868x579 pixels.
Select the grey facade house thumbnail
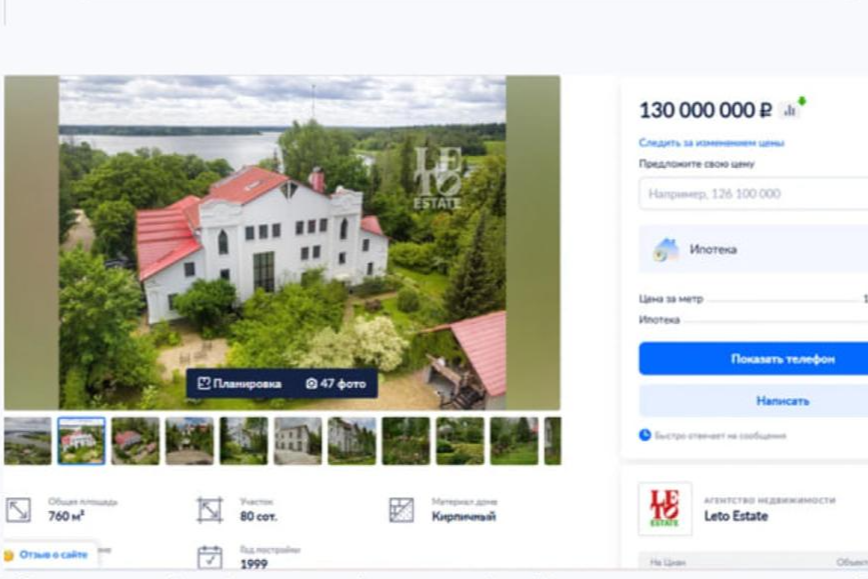click(298, 441)
